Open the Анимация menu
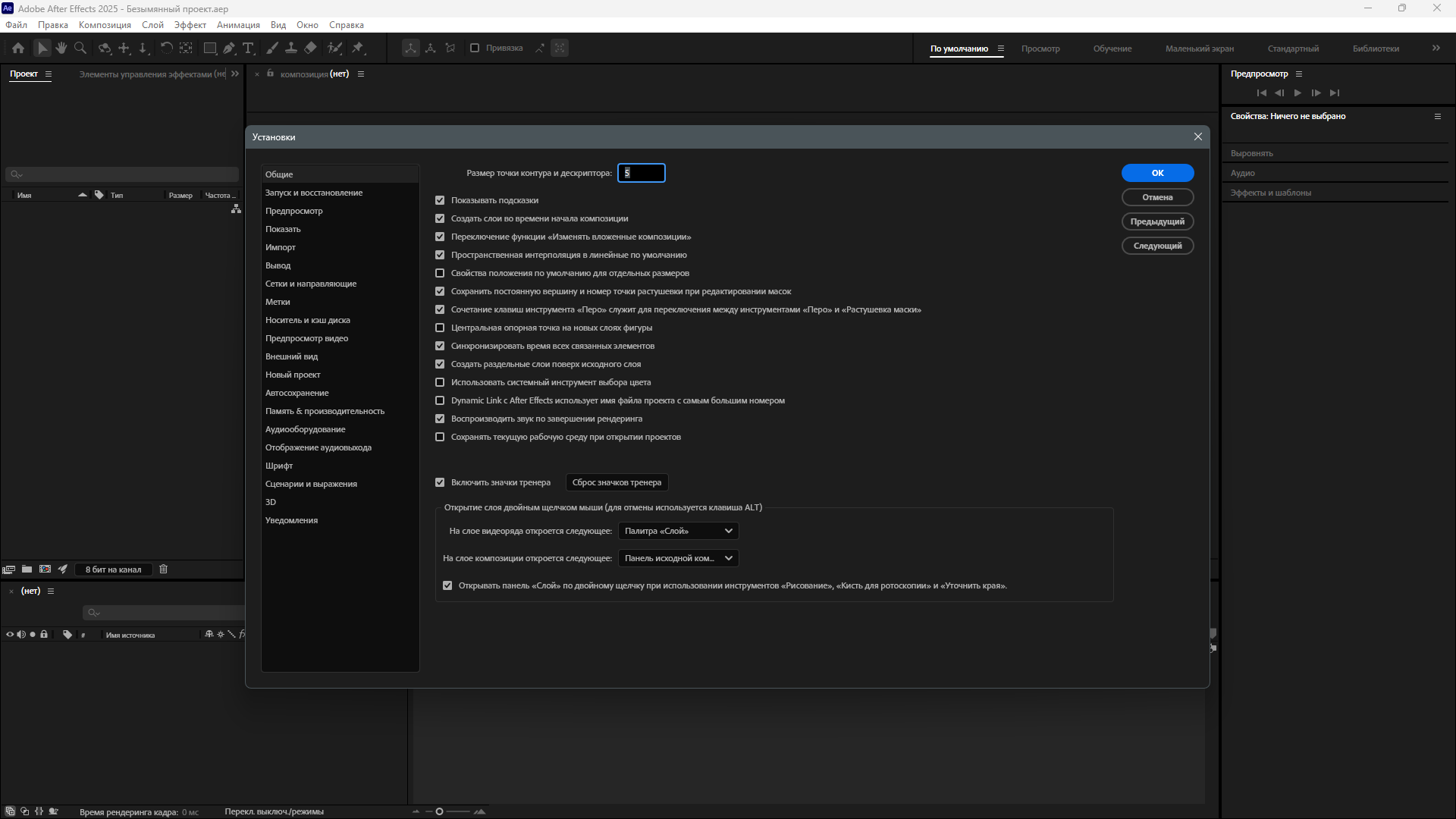 [x=238, y=25]
